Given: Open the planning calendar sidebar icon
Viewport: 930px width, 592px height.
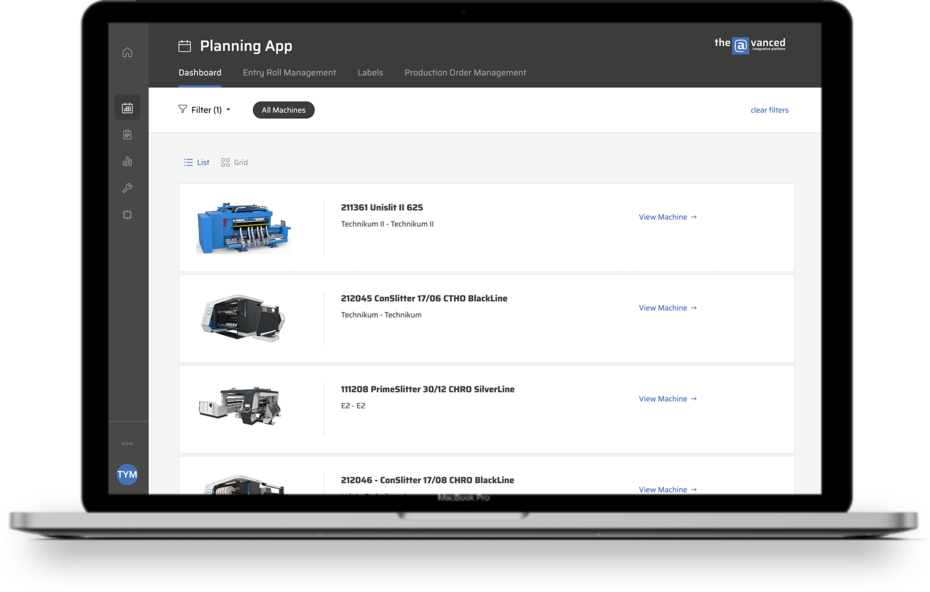Looking at the screenshot, I should pos(127,108).
